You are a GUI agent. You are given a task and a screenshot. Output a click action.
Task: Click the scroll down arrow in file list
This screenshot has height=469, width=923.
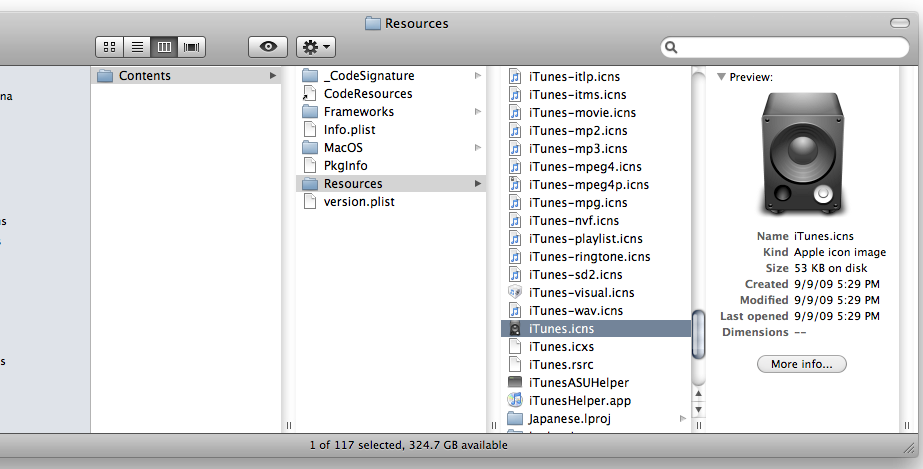(698, 409)
